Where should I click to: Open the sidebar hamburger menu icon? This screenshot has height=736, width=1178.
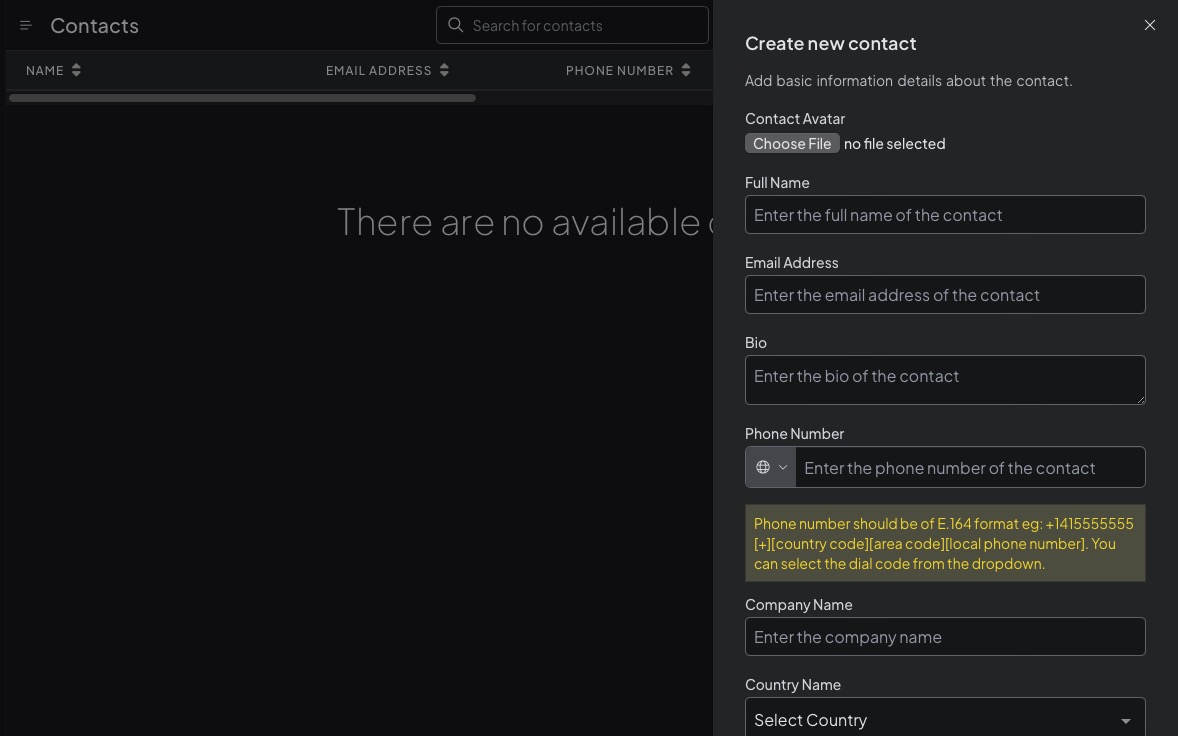tap(25, 25)
